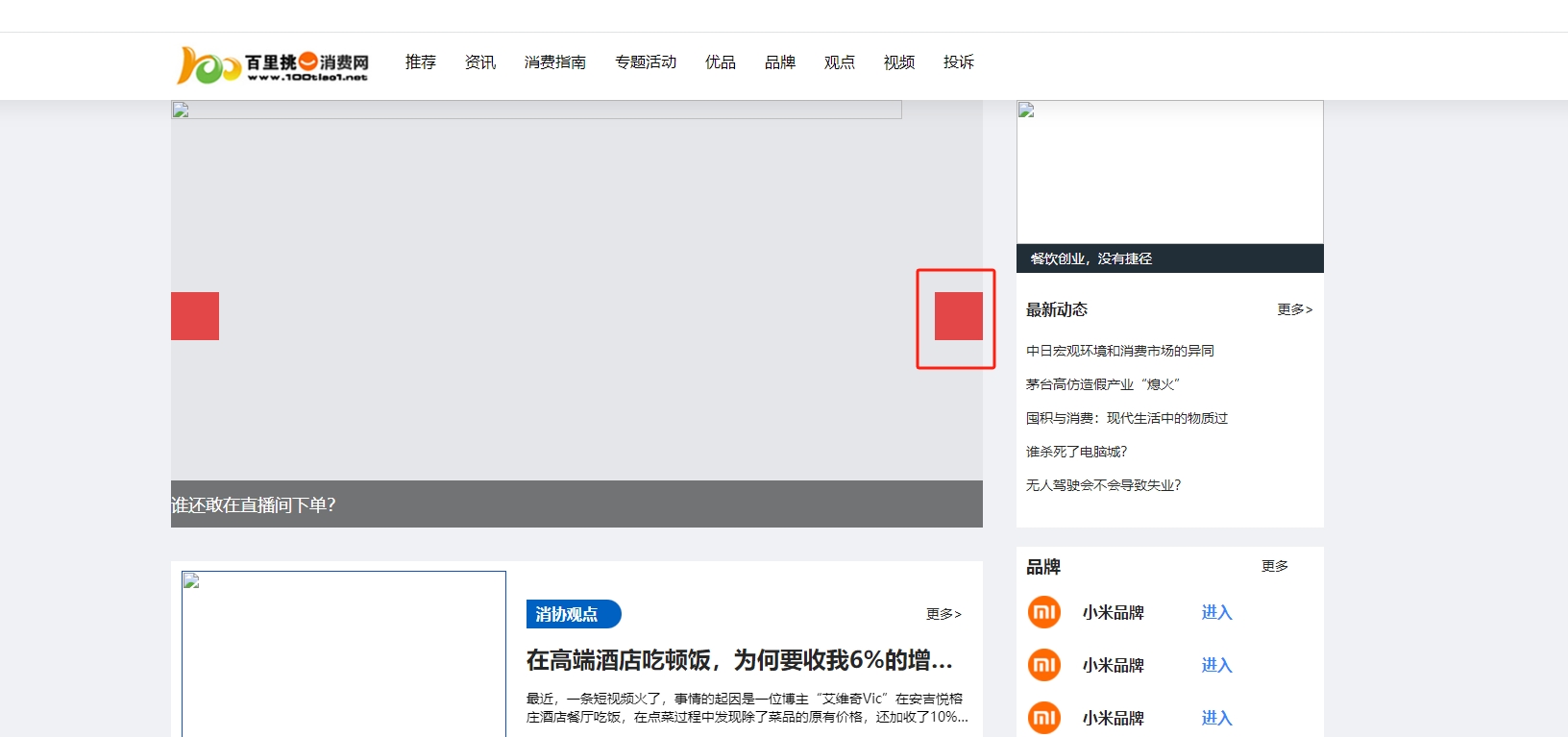
Task: Read 中日宏观环境和消费市场的异同
Action: [x=1120, y=351]
